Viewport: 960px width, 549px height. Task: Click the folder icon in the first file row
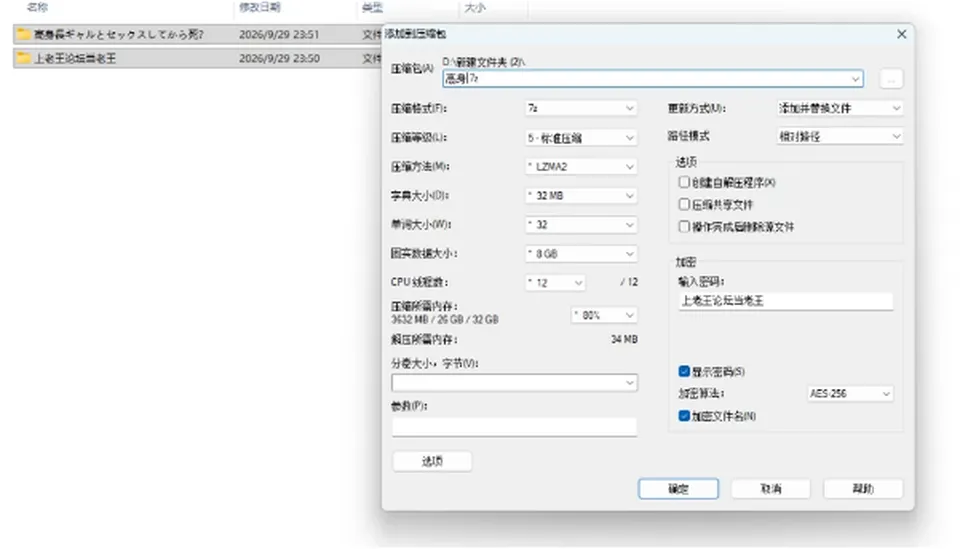click(x=23, y=34)
